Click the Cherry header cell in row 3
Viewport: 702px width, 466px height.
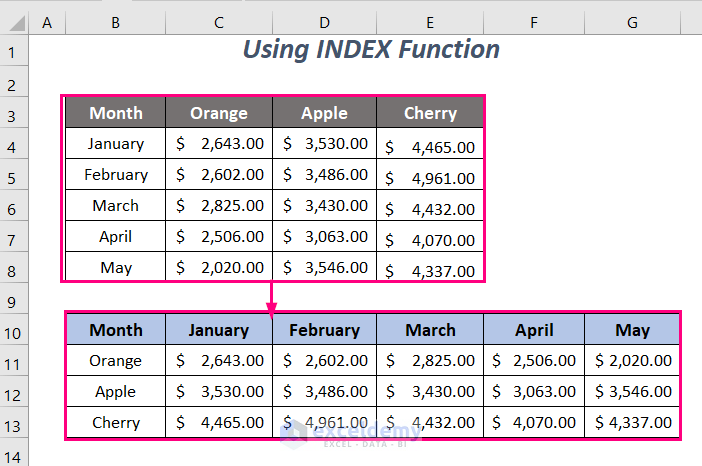tap(430, 113)
